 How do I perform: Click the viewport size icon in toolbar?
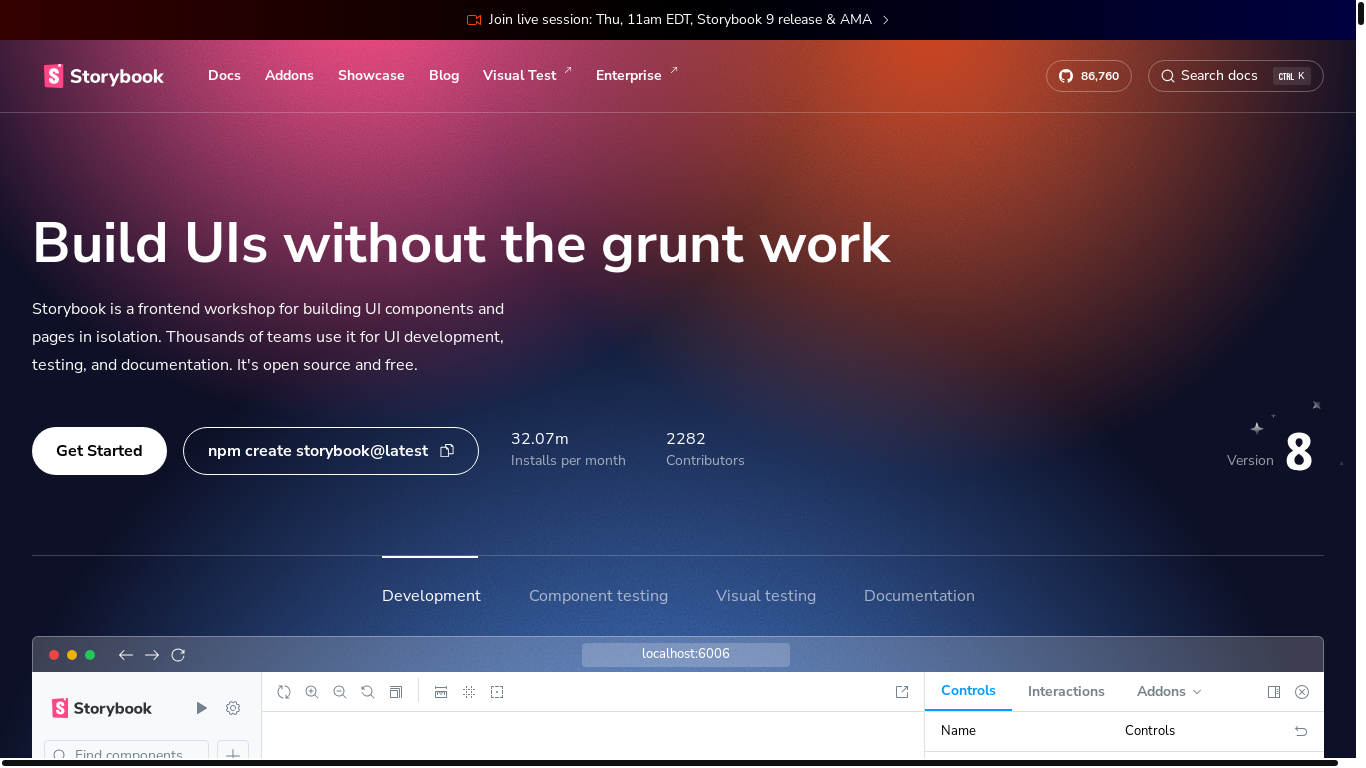coord(396,692)
